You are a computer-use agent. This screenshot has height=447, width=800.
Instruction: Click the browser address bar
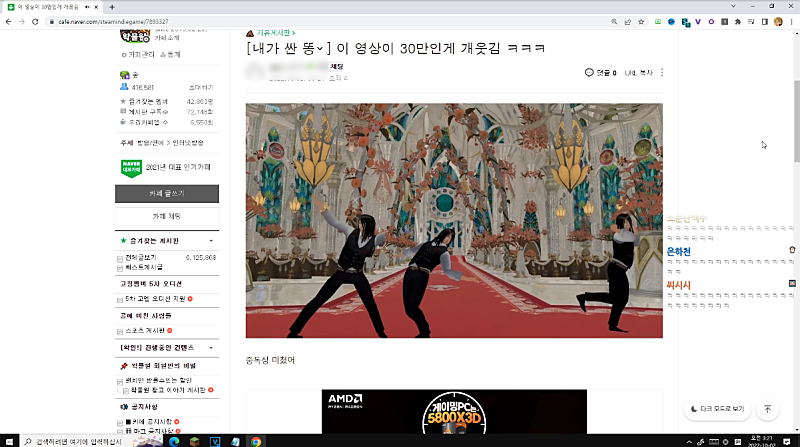click(300, 21)
